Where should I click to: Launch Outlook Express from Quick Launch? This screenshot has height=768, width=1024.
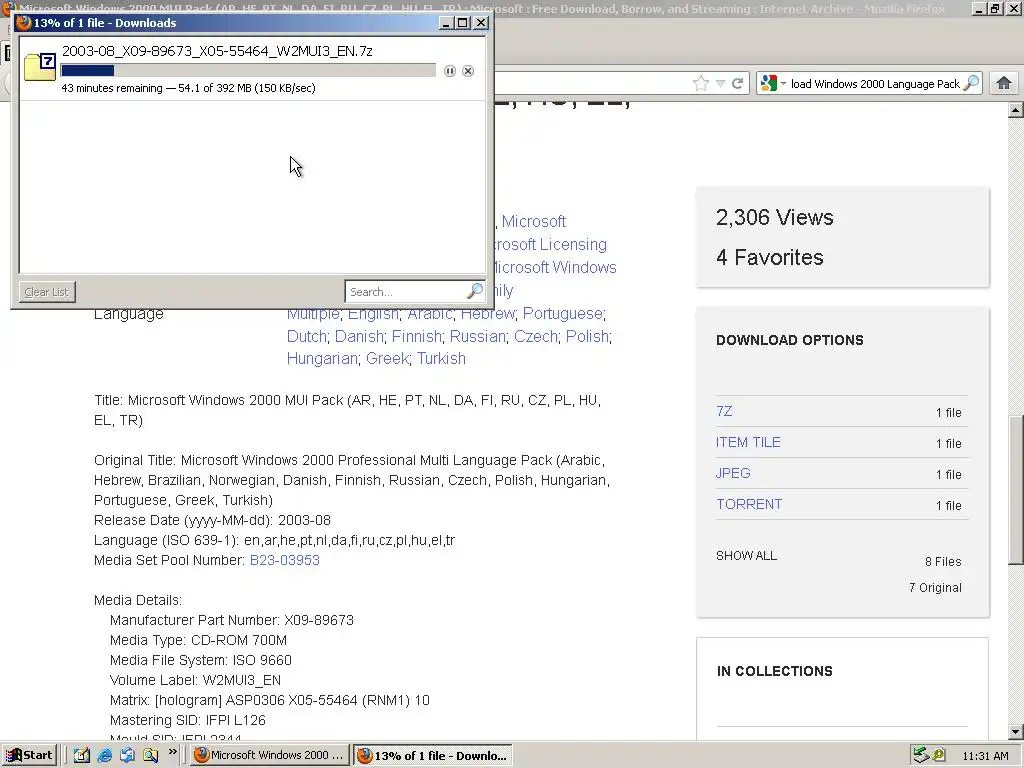point(127,755)
